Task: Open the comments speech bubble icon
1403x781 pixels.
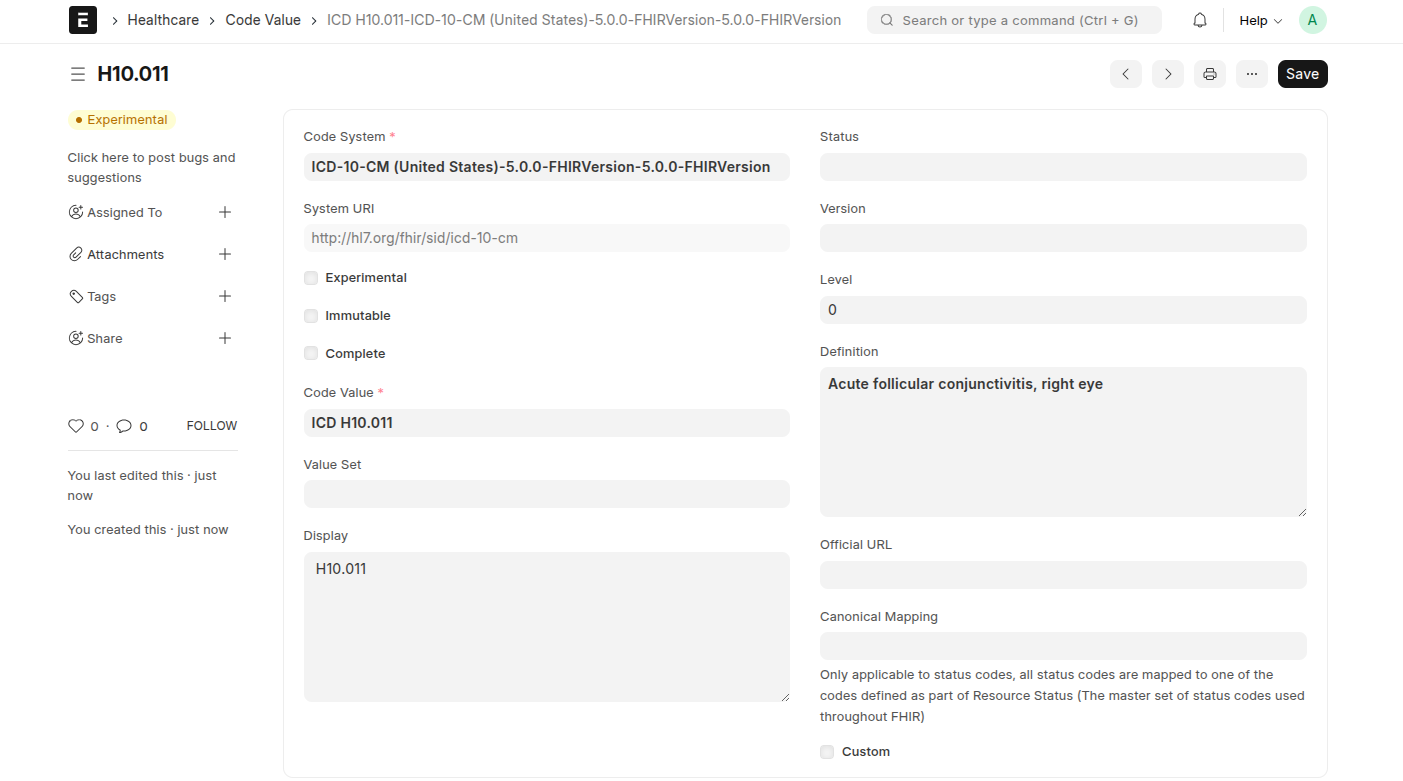Action: point(124,426)
